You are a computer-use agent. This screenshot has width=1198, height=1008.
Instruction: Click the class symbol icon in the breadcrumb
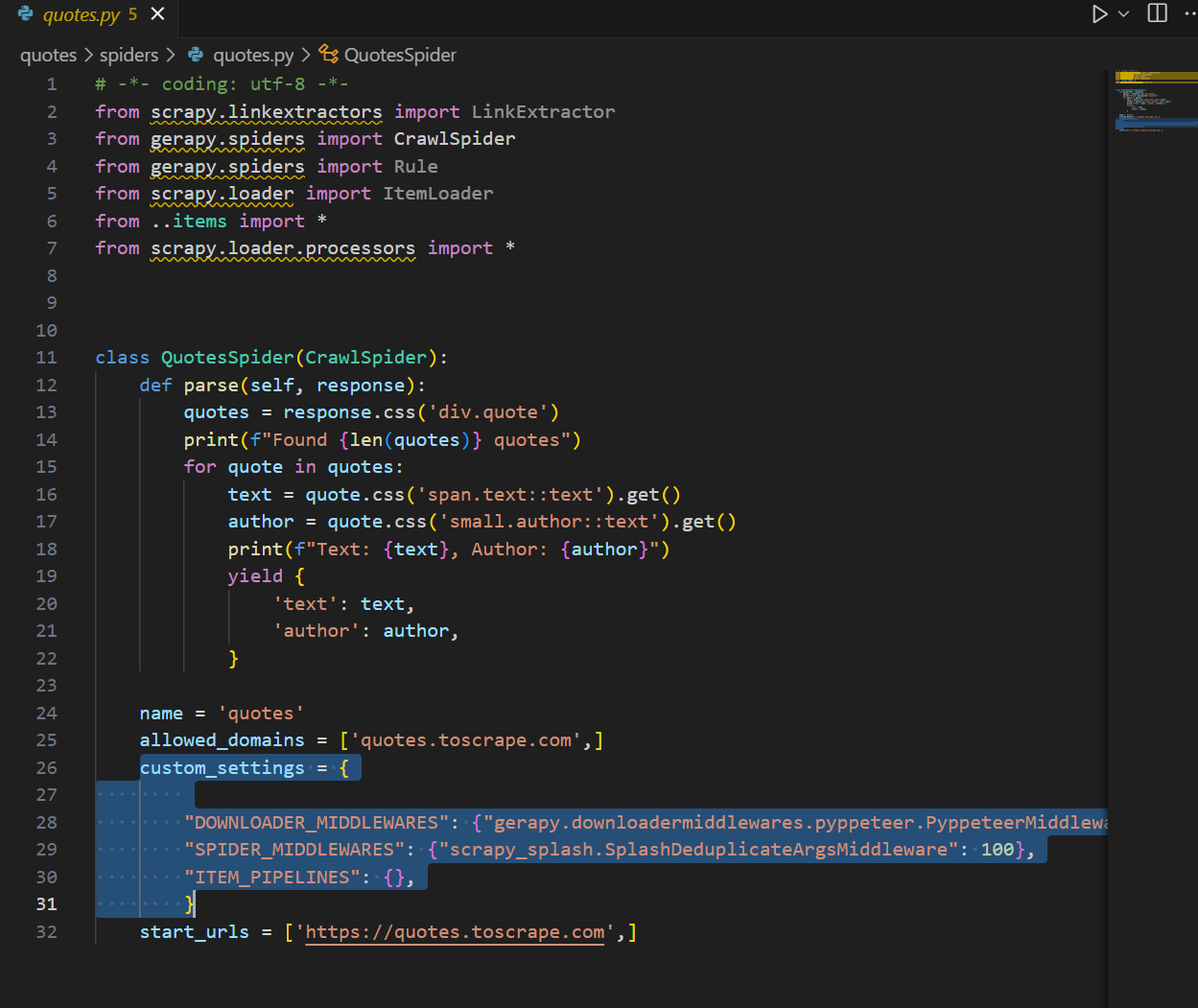coord(329,54)
